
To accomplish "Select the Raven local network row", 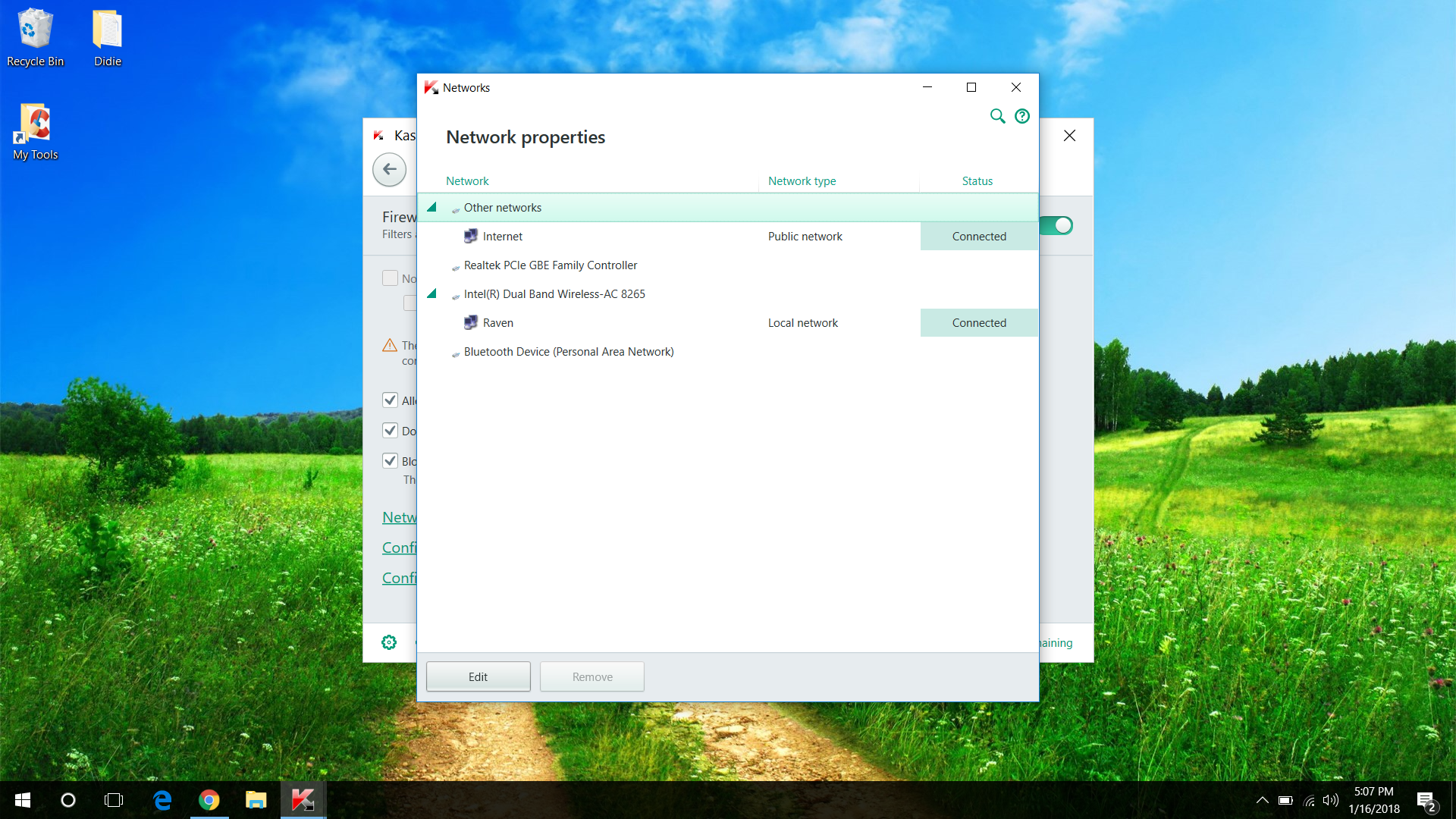I will tap(498, 323).
